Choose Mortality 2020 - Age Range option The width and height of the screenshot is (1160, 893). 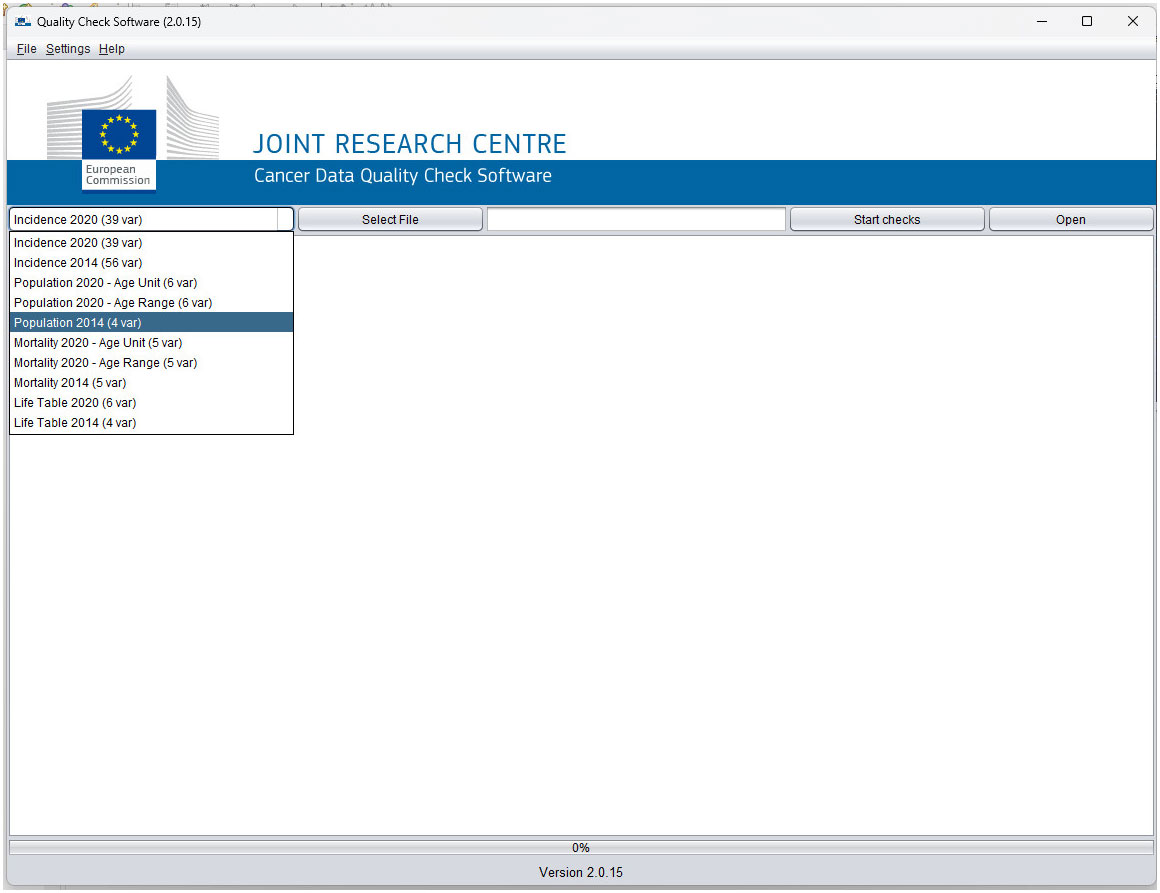click(151, 363)
